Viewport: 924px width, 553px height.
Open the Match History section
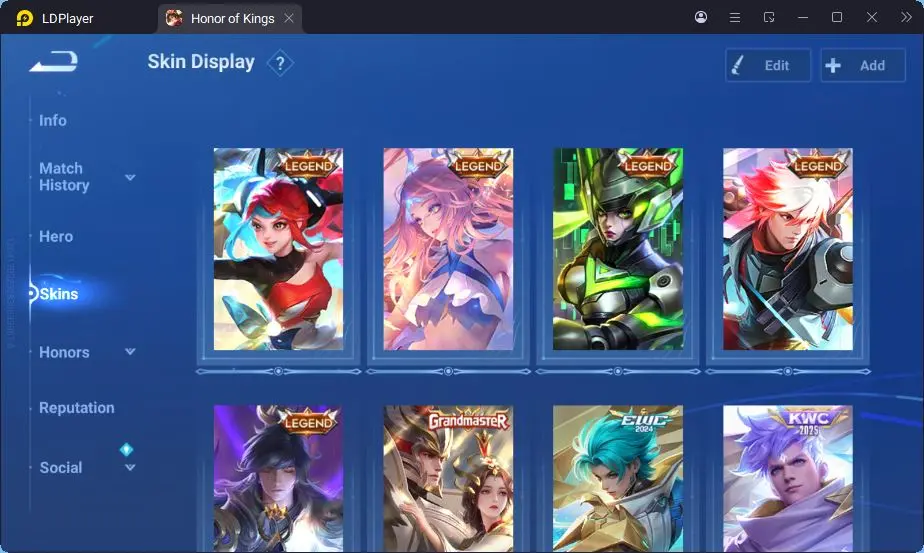[x=64, y=177]
